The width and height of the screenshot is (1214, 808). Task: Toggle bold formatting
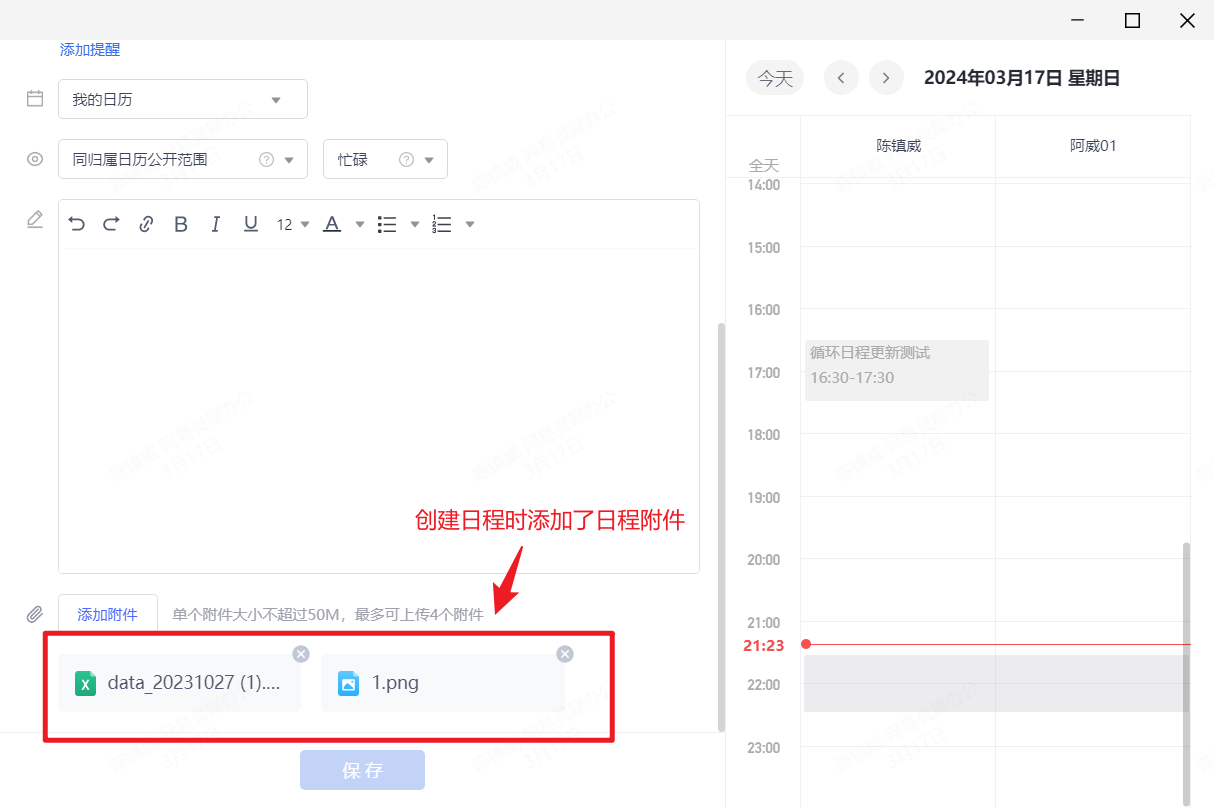pos(181,224)
